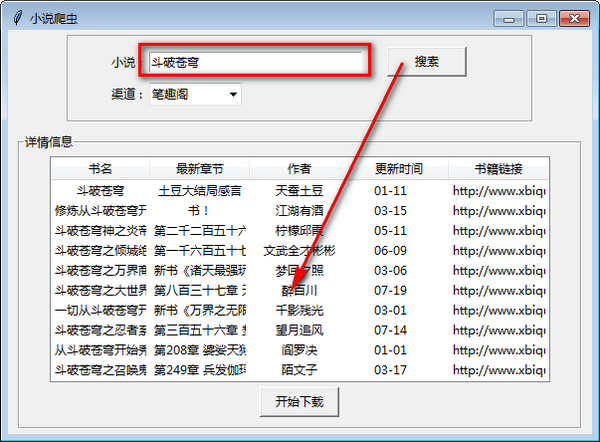
Task: Focus the 小说 search text field
Action: pyautogui.click(x=255, y=62)
